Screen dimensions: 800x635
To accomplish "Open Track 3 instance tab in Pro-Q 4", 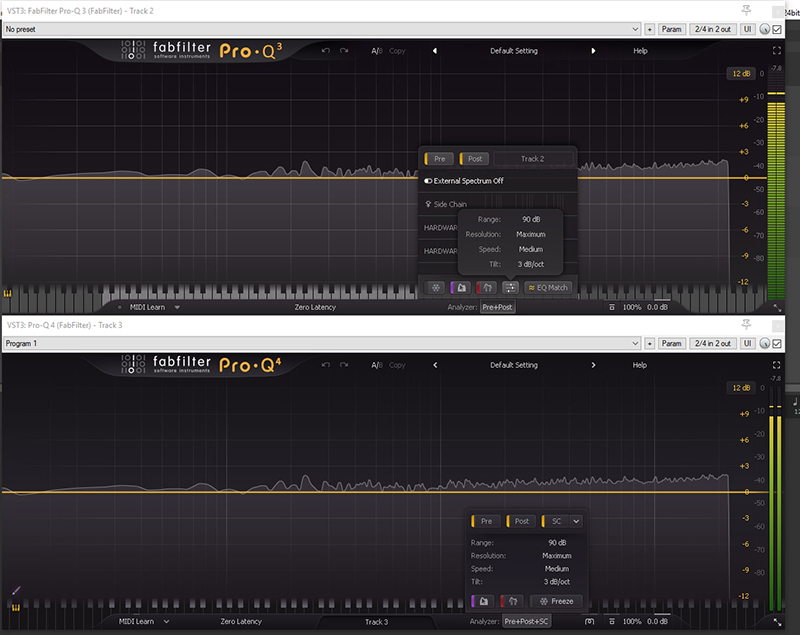I will [x=377, y=622].
